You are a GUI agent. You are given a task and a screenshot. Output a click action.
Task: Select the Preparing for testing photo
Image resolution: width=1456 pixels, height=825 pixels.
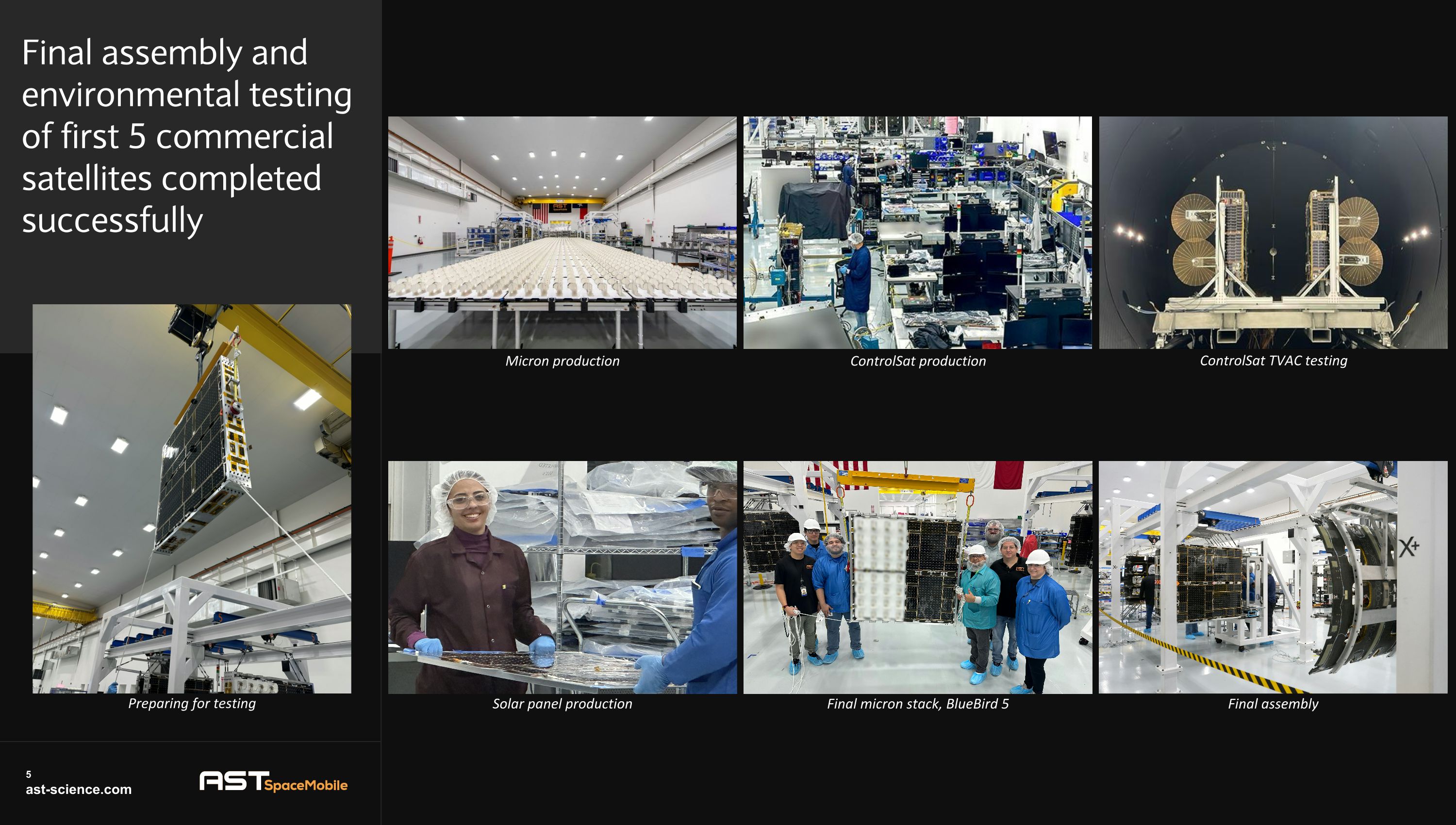click(192, 498)
